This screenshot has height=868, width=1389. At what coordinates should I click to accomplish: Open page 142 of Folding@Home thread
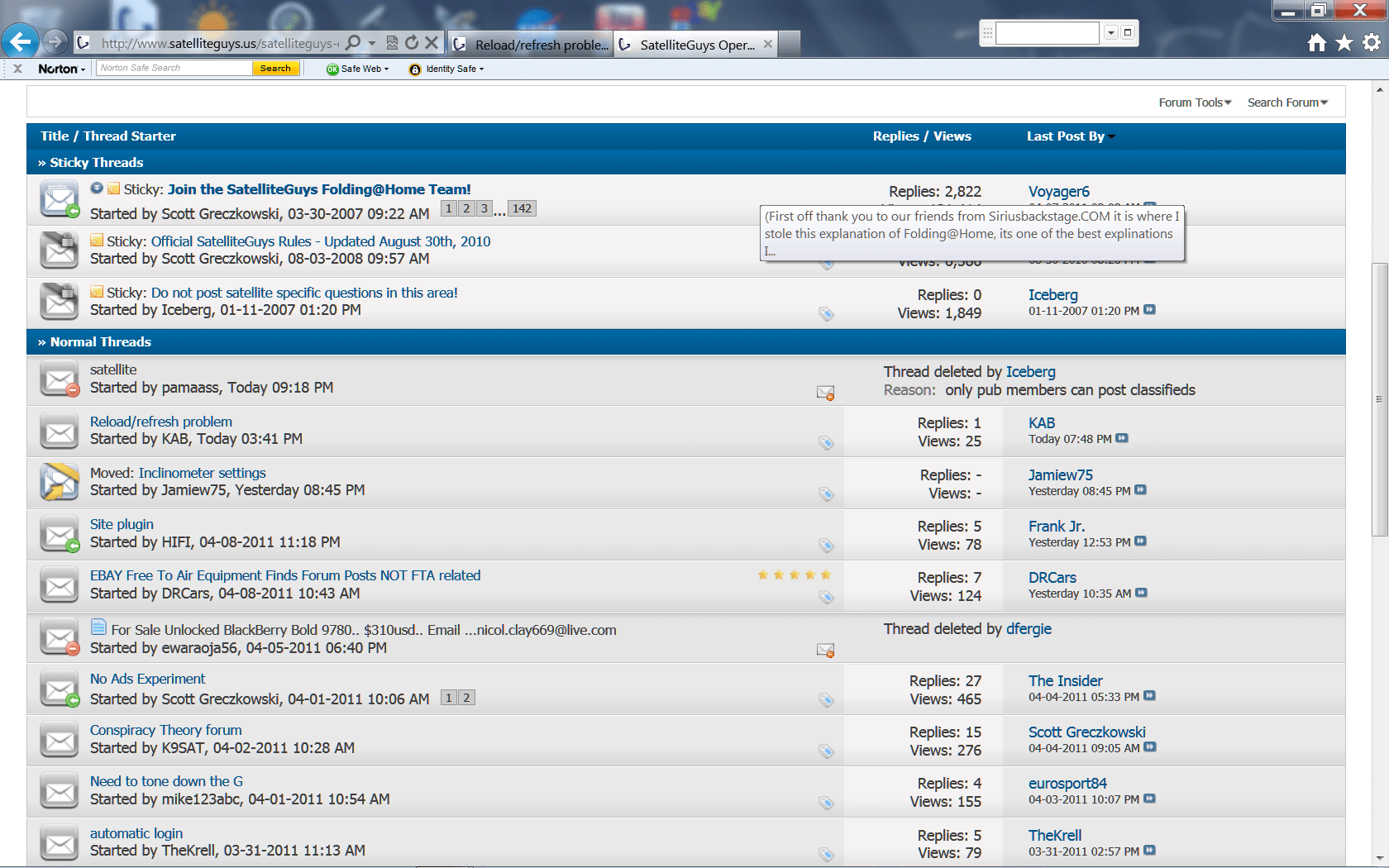(522, 208)
